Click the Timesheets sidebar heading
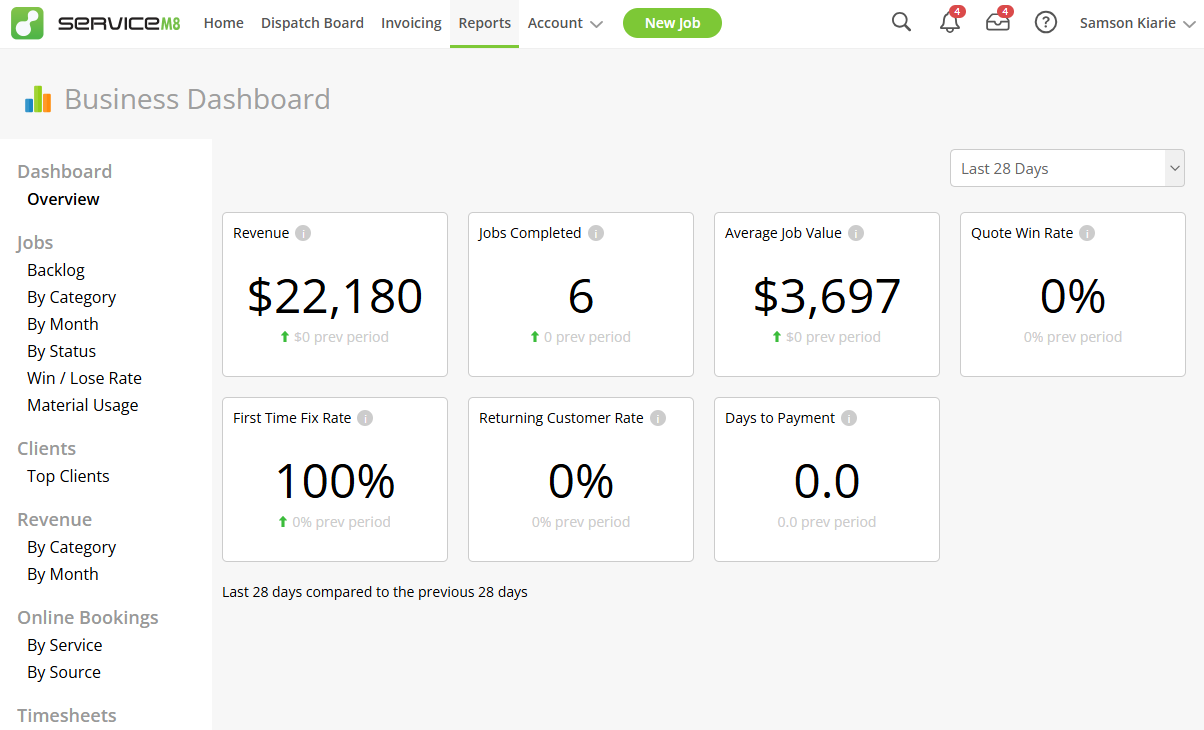Image resolution: width=1204 pixels, height=730 pixels. [67, 715]
